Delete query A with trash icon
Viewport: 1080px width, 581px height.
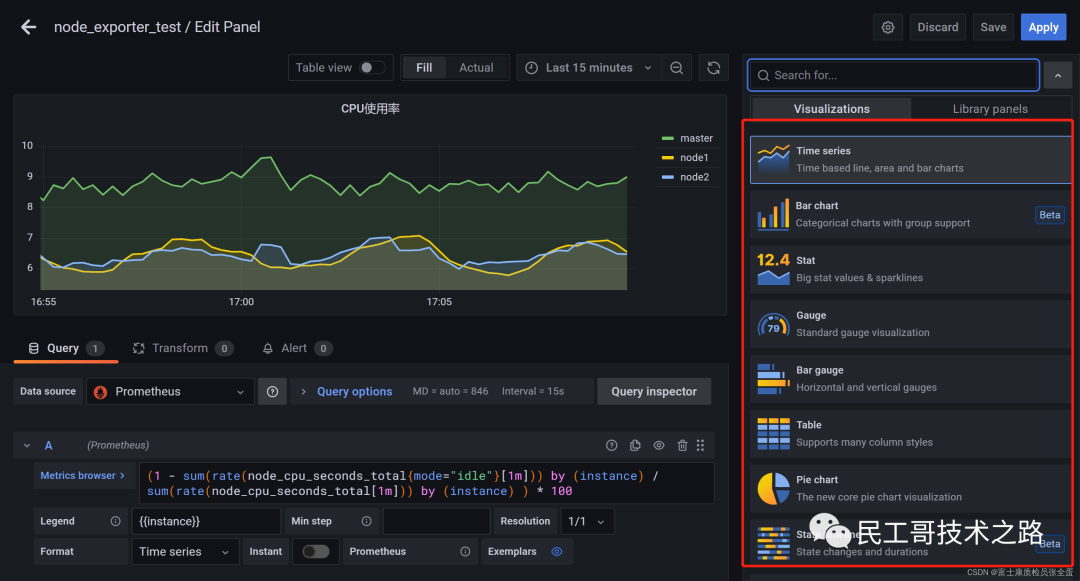coord(682,445)
